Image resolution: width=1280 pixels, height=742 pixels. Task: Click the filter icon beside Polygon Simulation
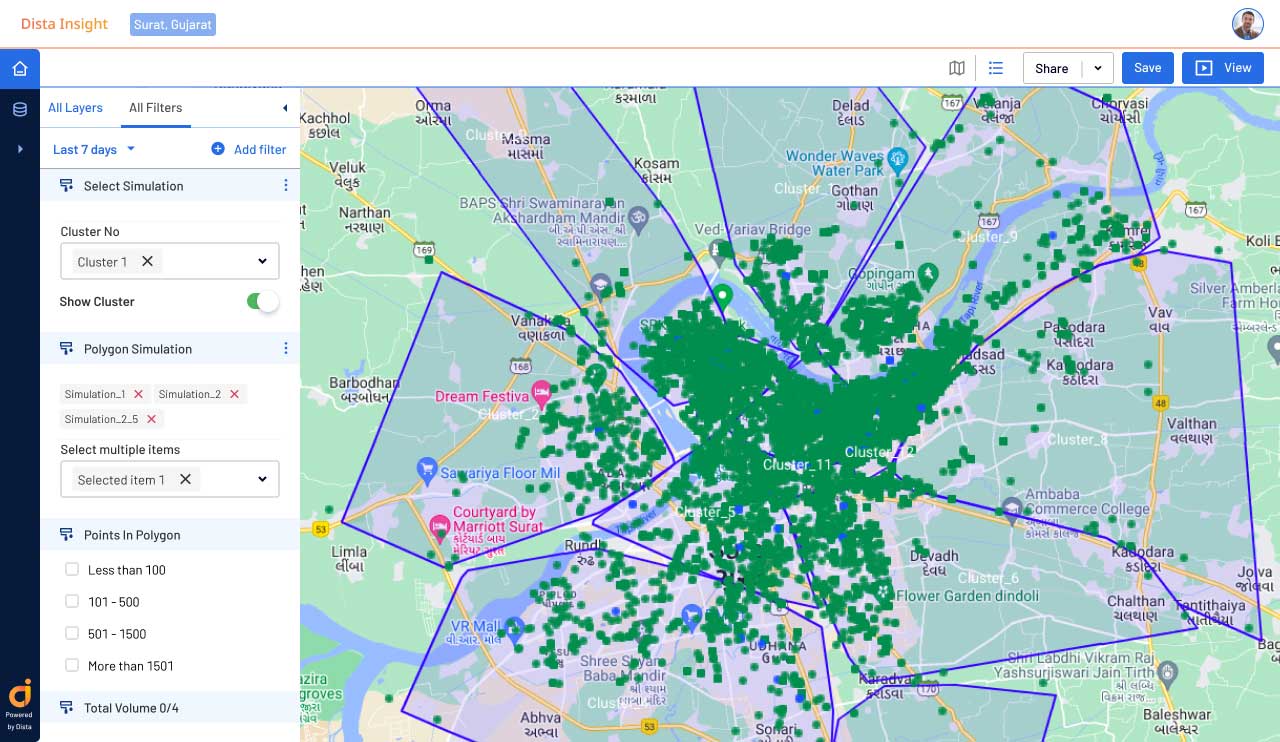(x=67, y=349)
